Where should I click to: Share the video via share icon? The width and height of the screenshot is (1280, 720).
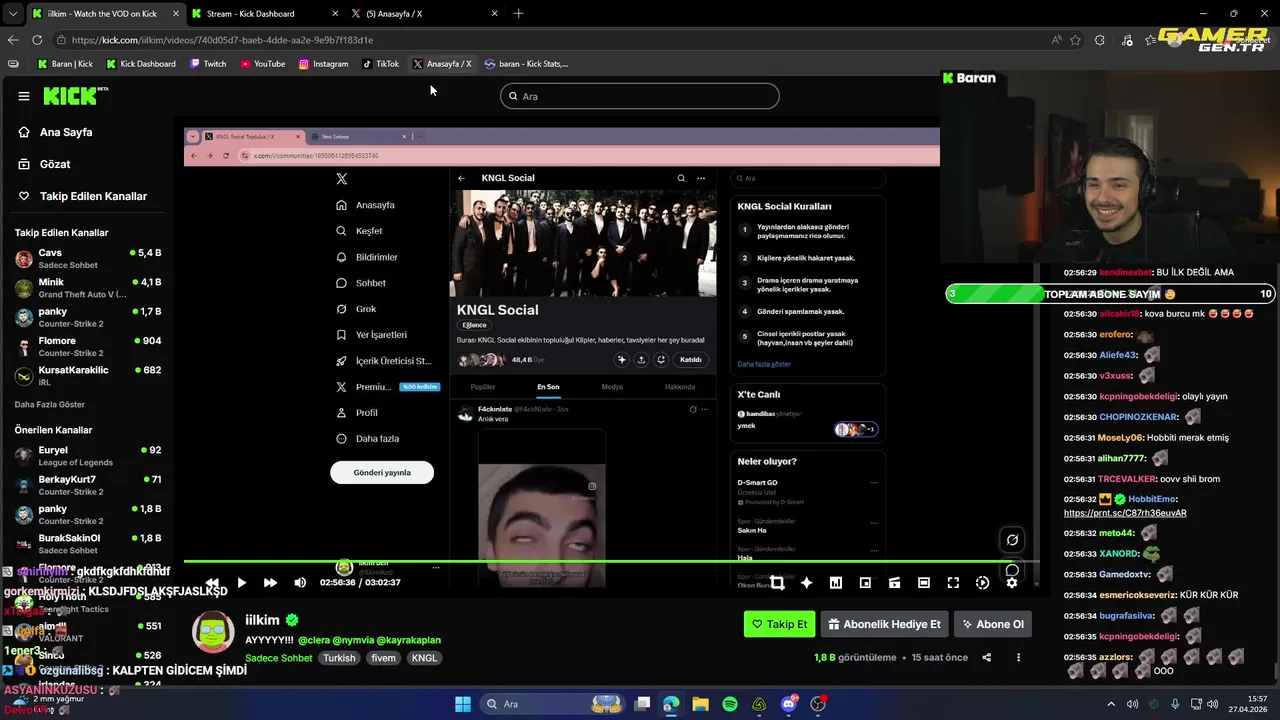[987, 658]
